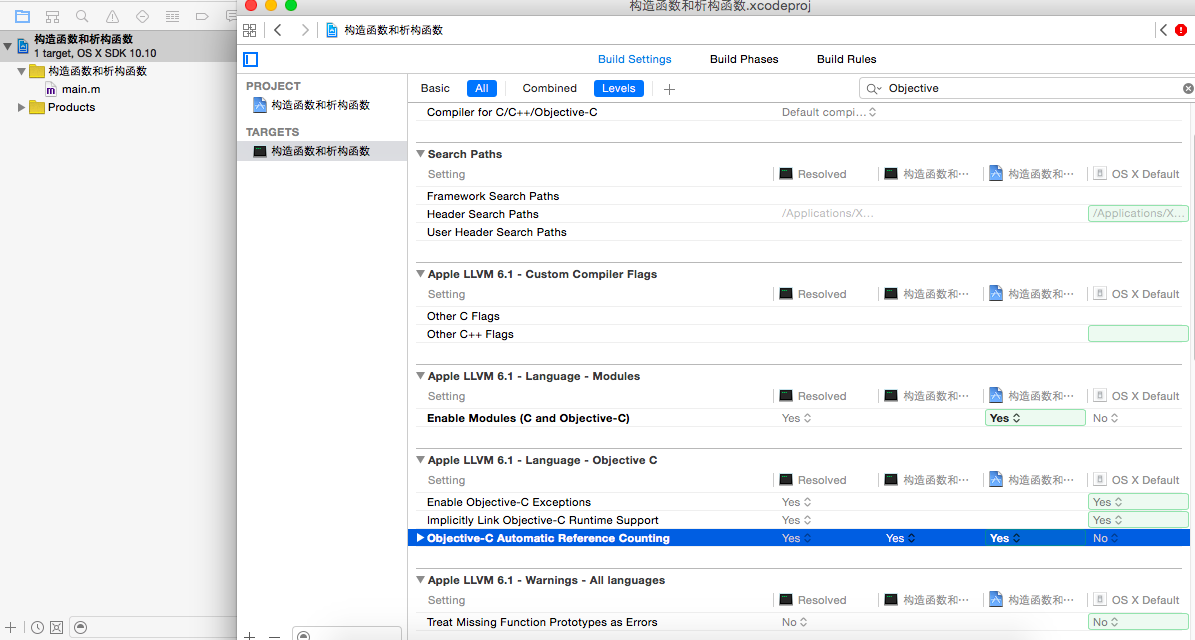Open the Find navigator magnifier icon
This screenshot has width=1195, height=640.
(x=82, y=16)
